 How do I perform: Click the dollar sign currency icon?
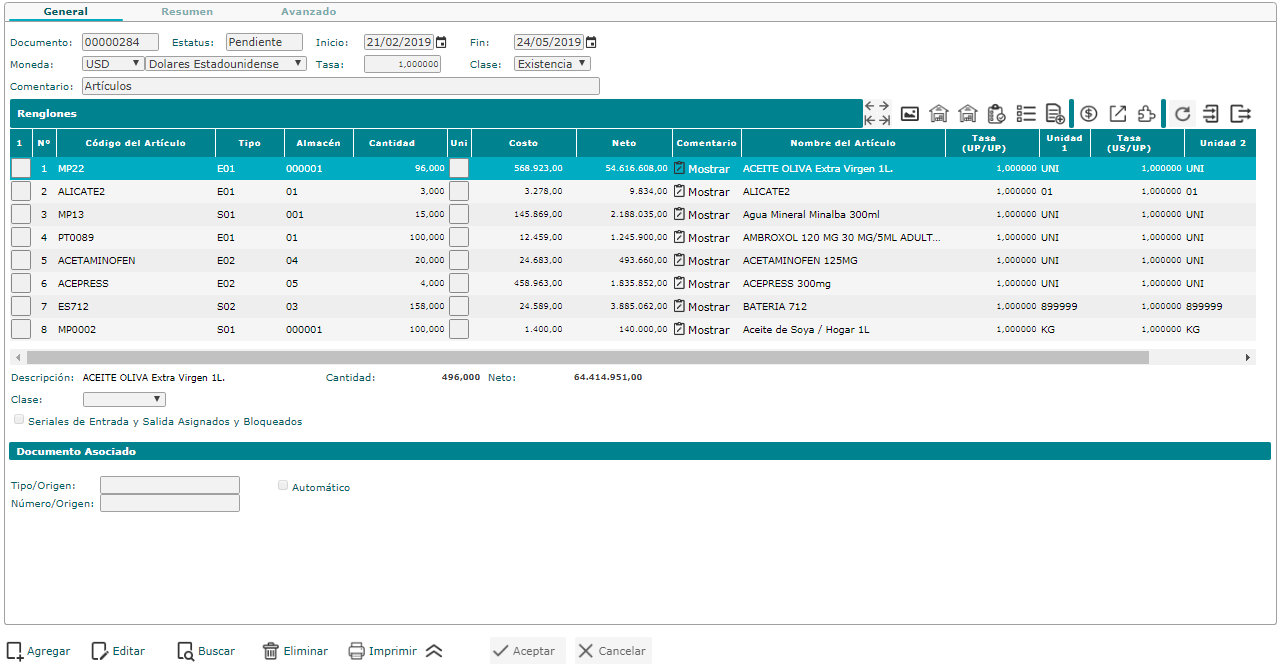point(1089,114)
